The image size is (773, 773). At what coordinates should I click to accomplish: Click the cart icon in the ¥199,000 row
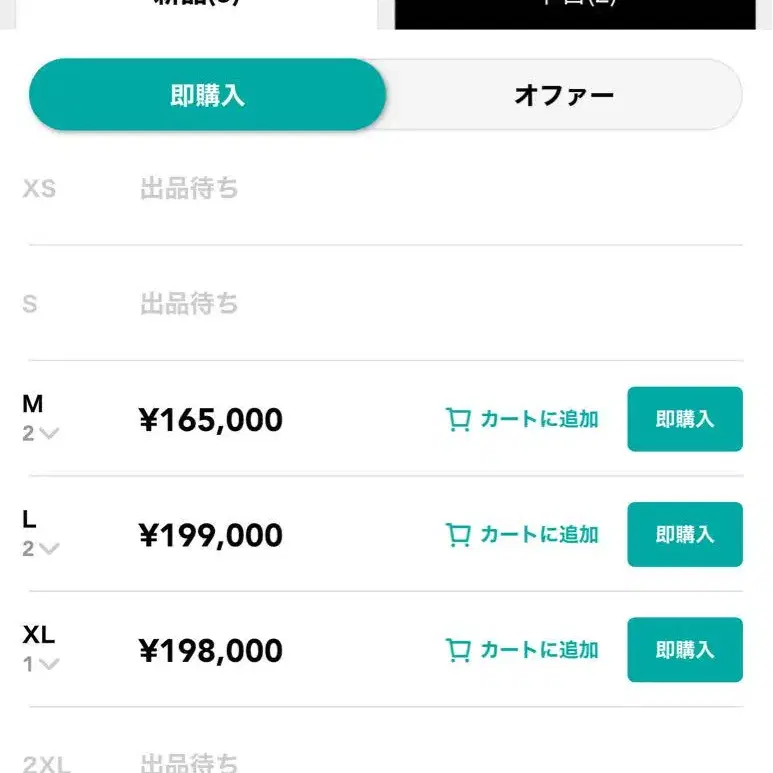tap(458, 535)
